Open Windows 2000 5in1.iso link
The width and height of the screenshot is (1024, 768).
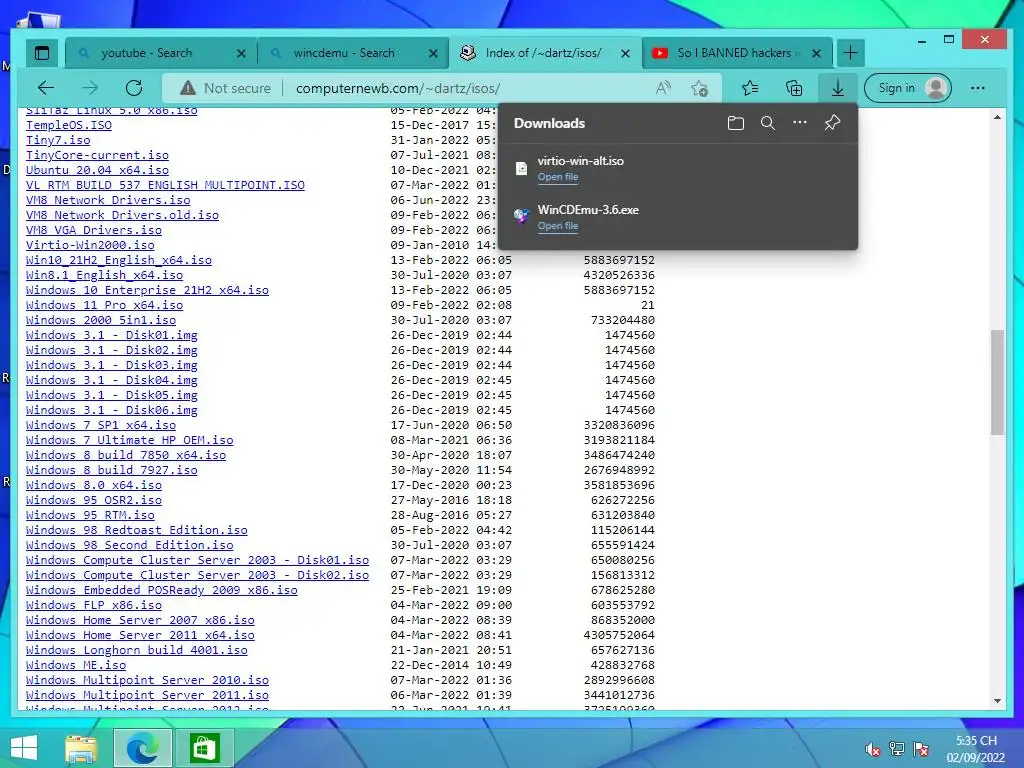click(x=101, y=321)
